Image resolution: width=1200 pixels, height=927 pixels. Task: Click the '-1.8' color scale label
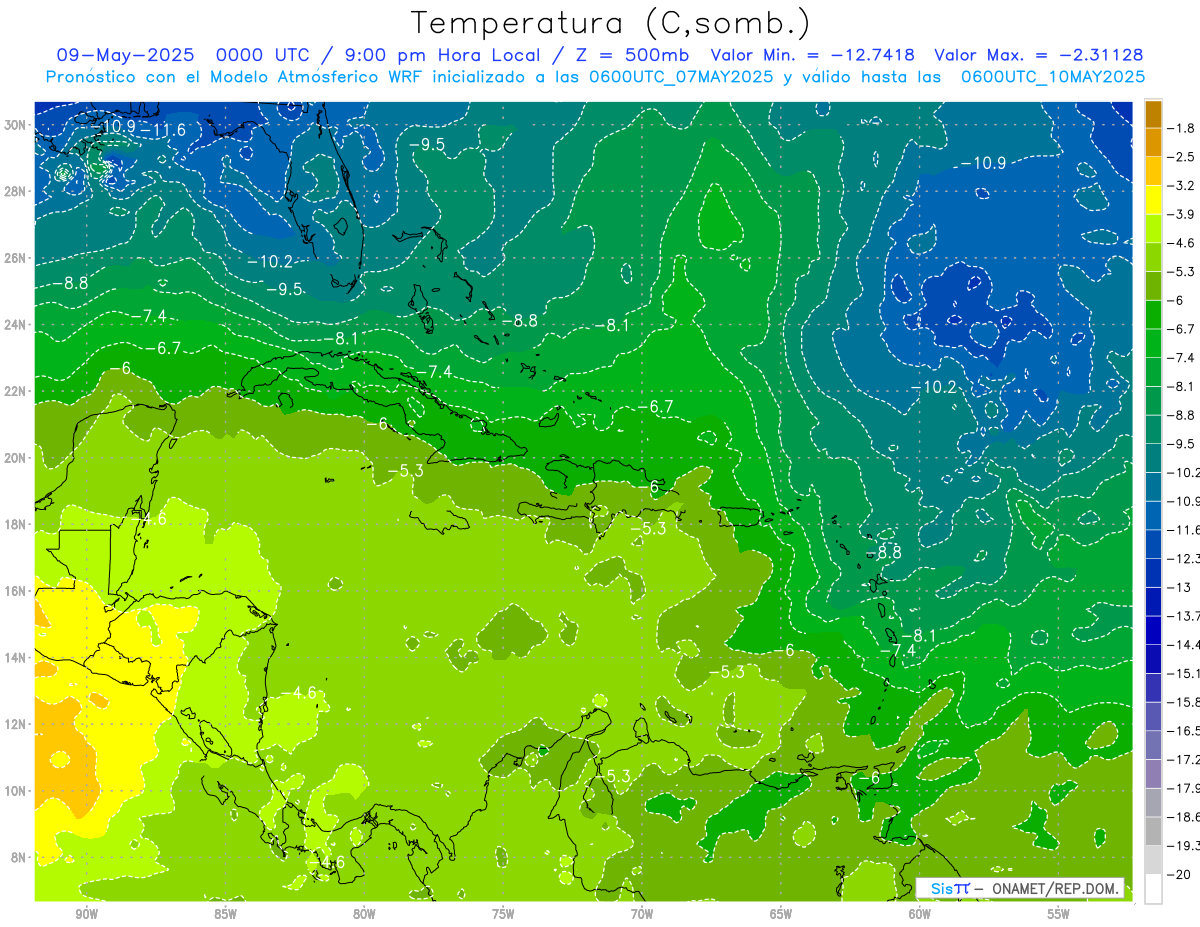pyautogui.click(x=1183, y=128)
